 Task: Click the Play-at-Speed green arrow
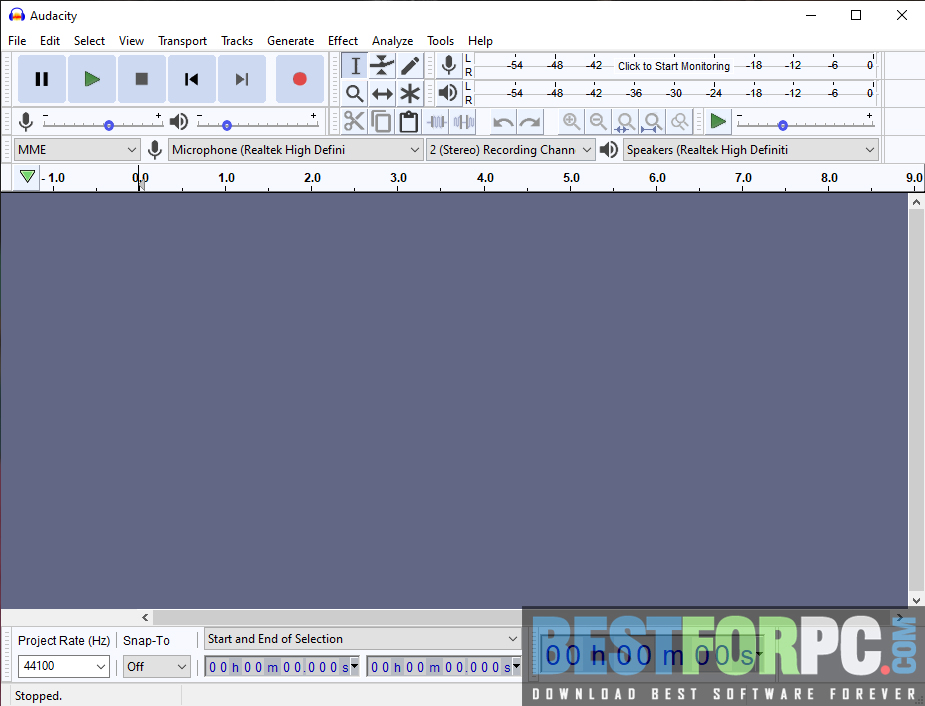[x=718, y=122]
